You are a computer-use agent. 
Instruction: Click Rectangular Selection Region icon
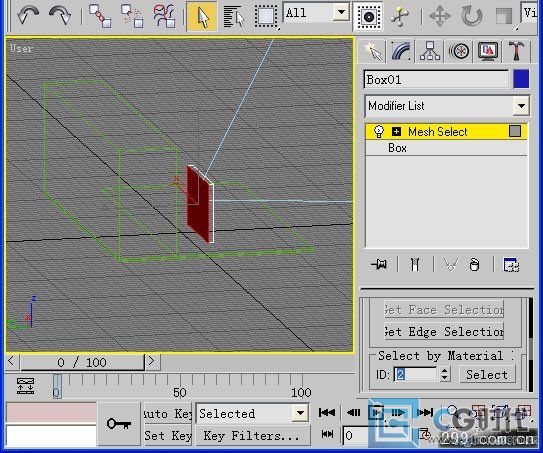click(x=266, y=16)
